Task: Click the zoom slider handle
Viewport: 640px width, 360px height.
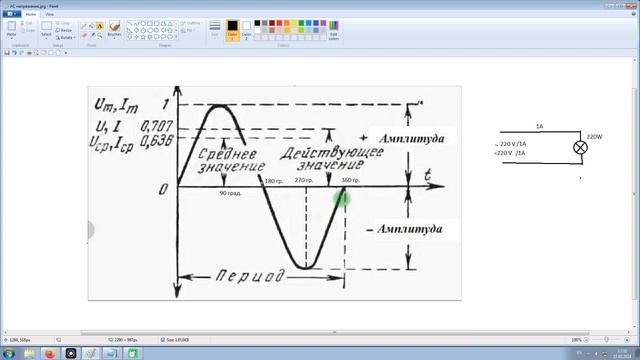Action: (607, 340)
